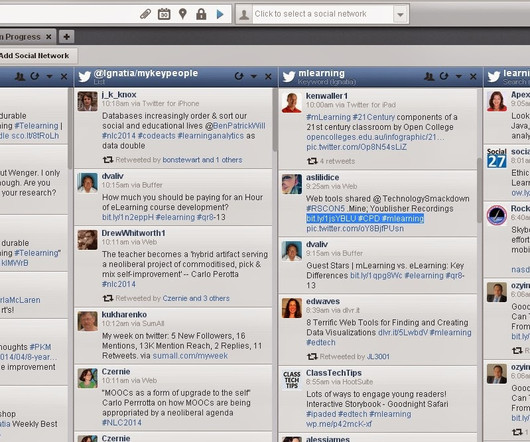Click the blue send arrow icon

click(220, 14)
